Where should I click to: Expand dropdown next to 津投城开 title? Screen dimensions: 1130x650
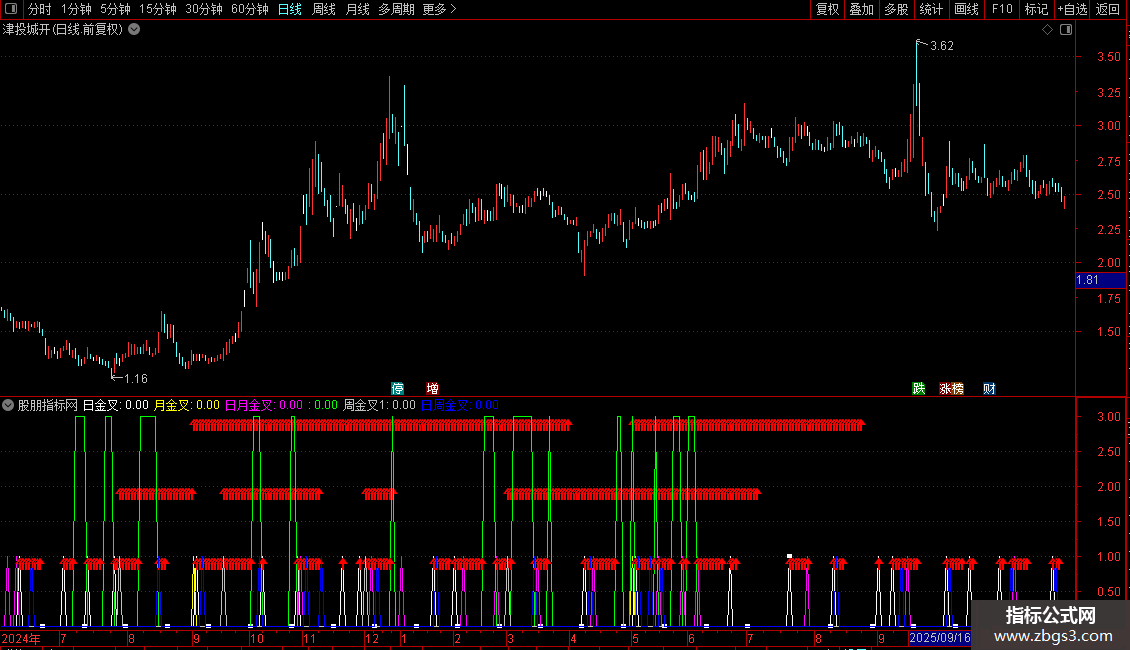(x=134, y=30)
